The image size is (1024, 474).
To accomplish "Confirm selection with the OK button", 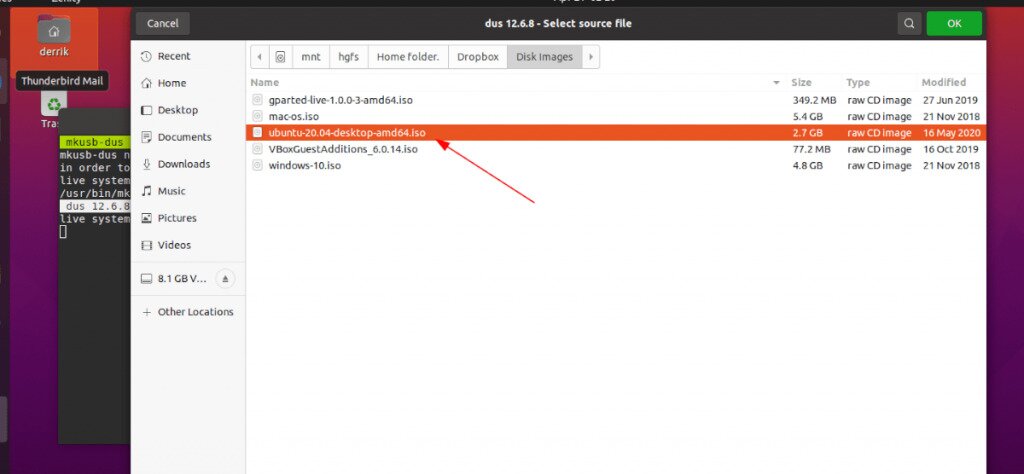I will coord(954,24).
